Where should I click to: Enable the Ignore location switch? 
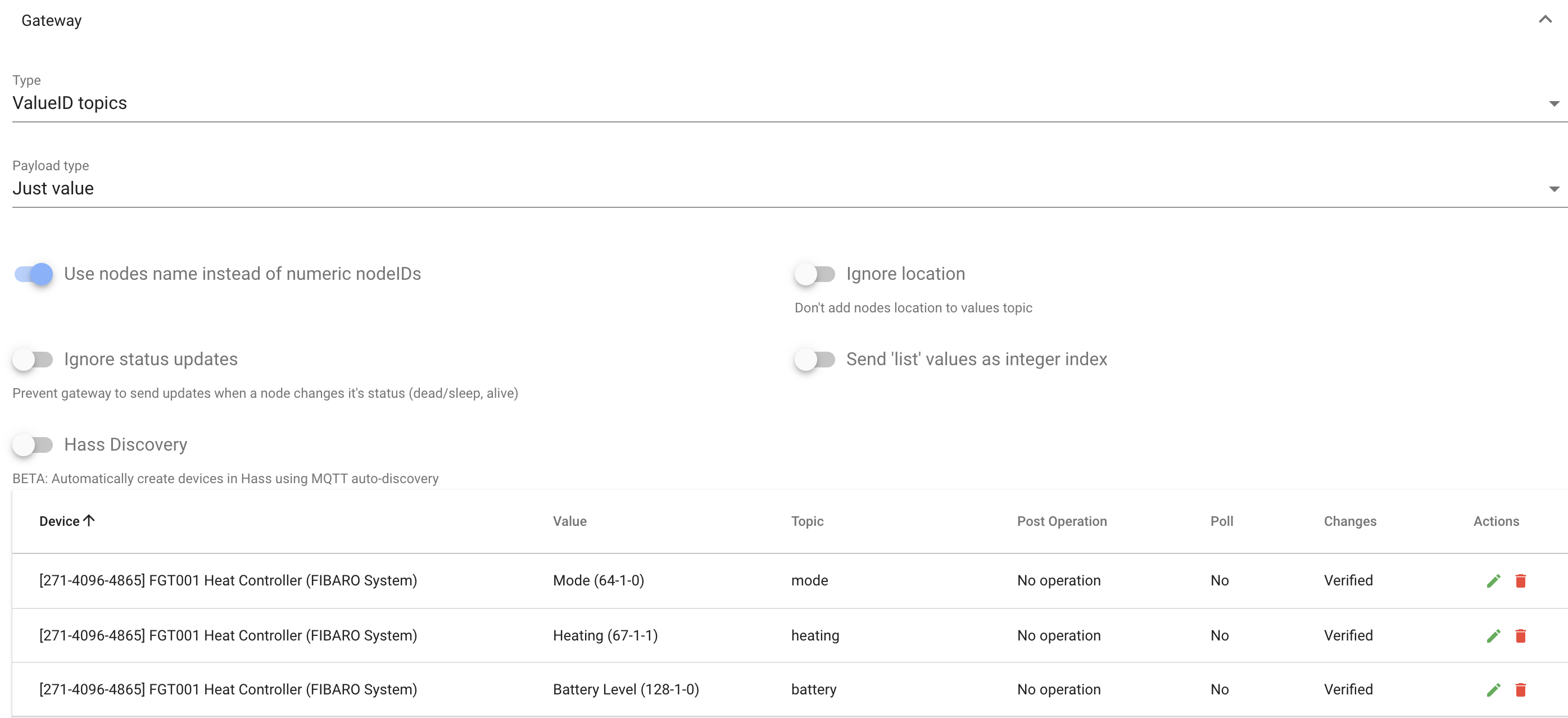(814, 274)
